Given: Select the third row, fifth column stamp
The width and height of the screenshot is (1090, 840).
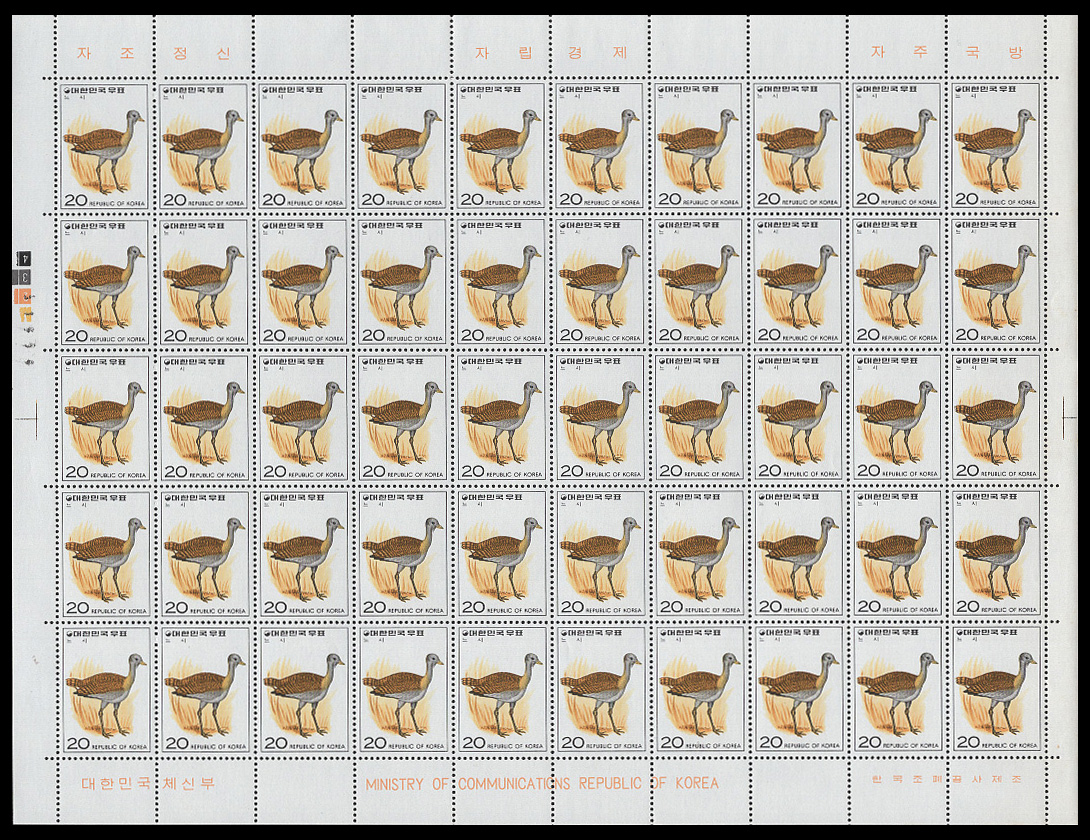Looking at the screenshot, I should click(501, 417).
